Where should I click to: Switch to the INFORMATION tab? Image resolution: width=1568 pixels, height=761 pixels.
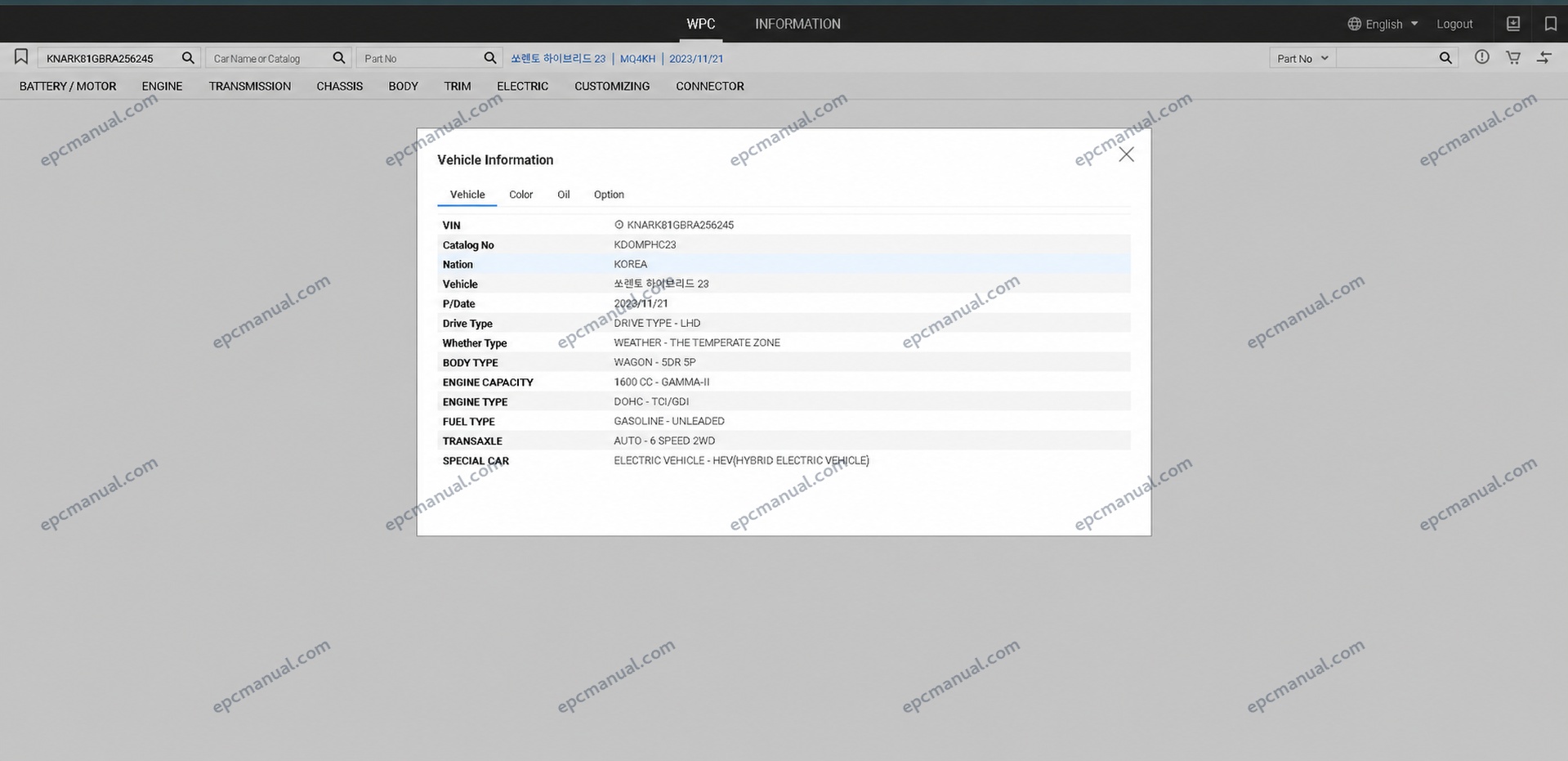(x=797, y=24)
